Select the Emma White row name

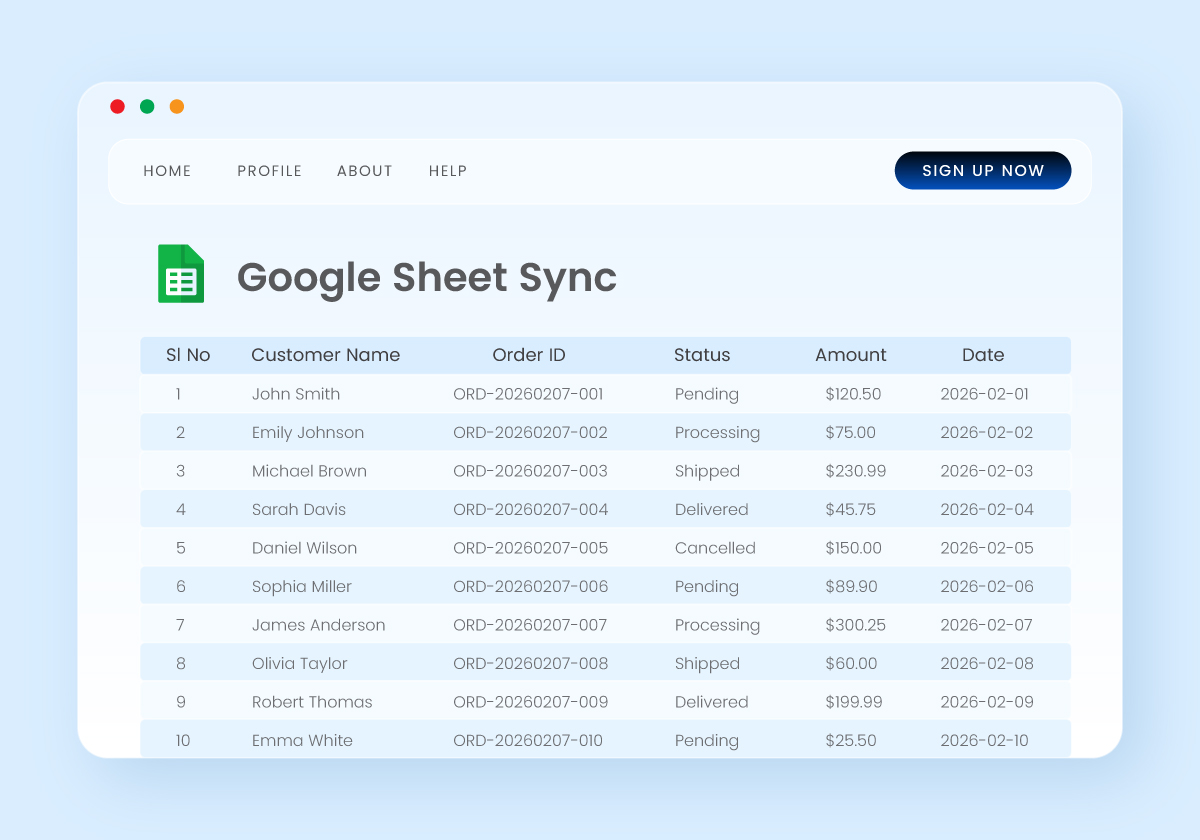point(302,741)
